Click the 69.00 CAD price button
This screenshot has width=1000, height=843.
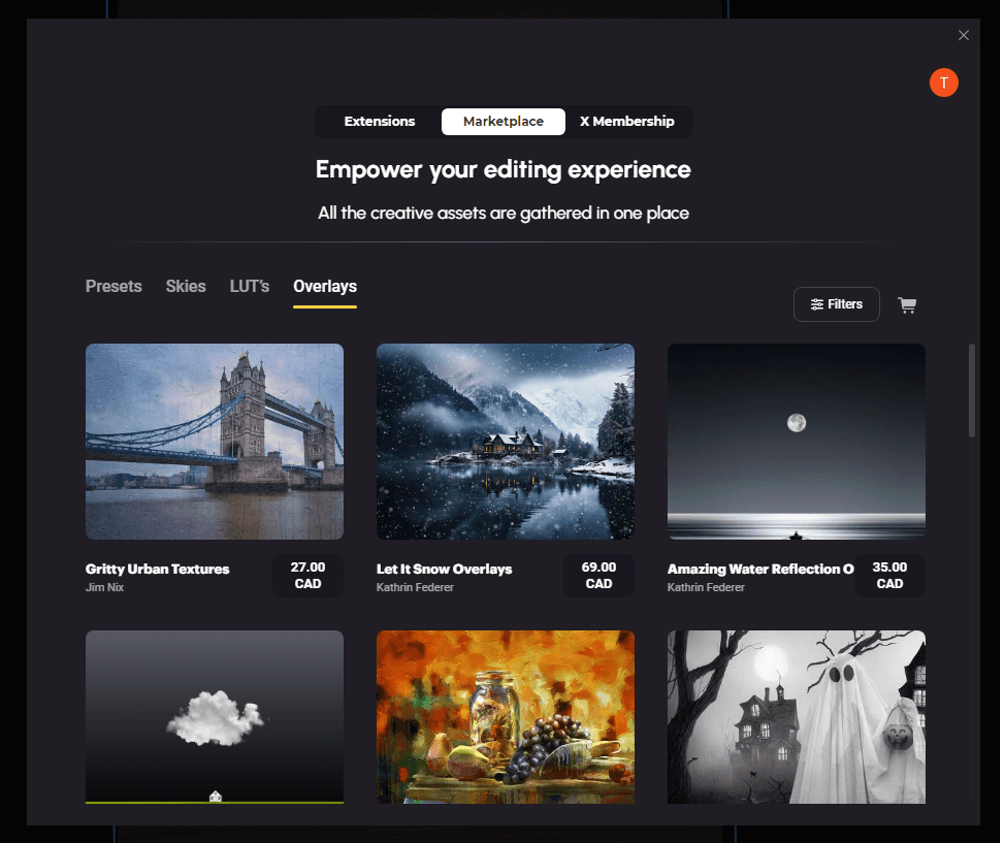[599, 575]
